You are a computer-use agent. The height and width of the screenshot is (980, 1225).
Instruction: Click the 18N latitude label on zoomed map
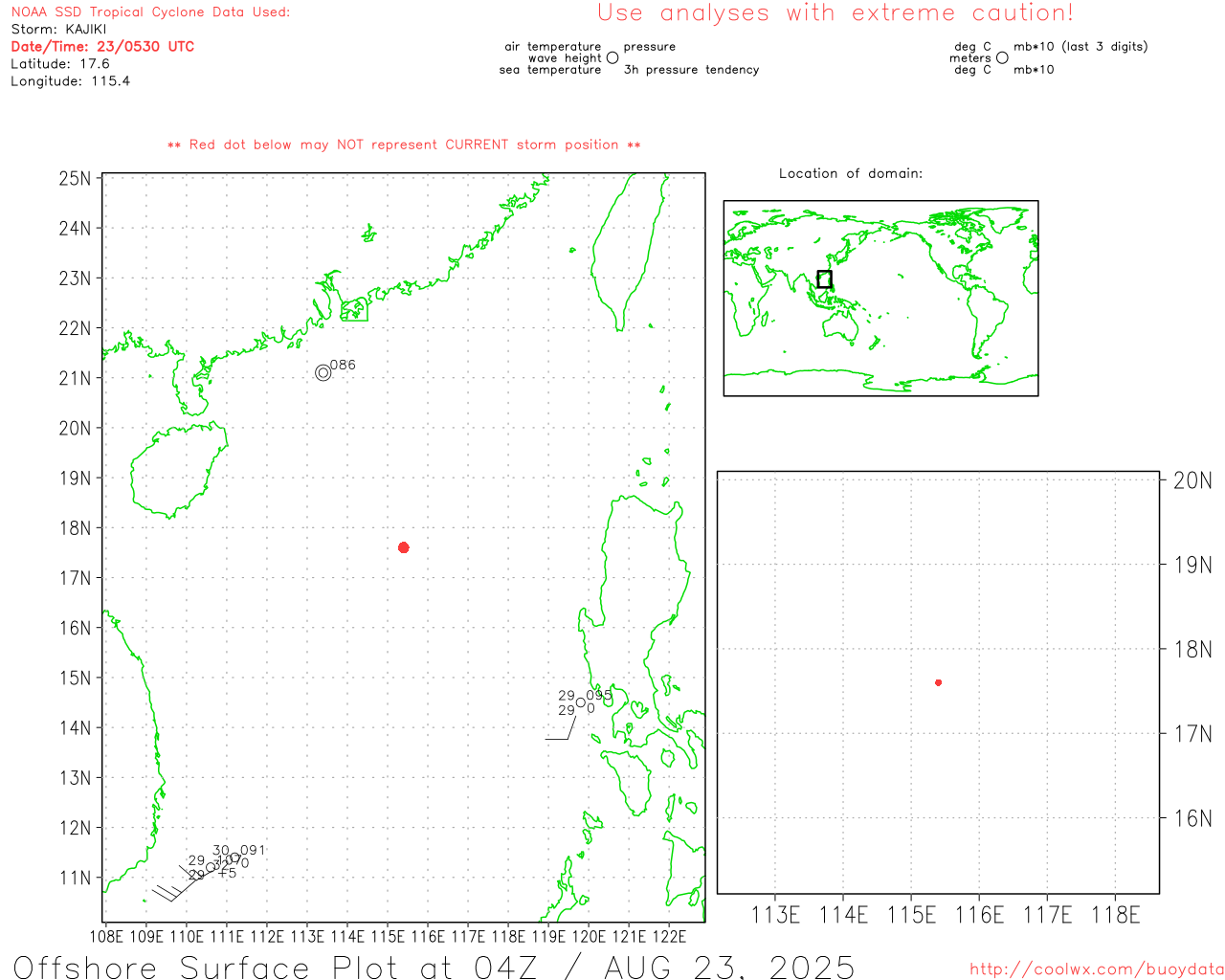pos(1192,650)
